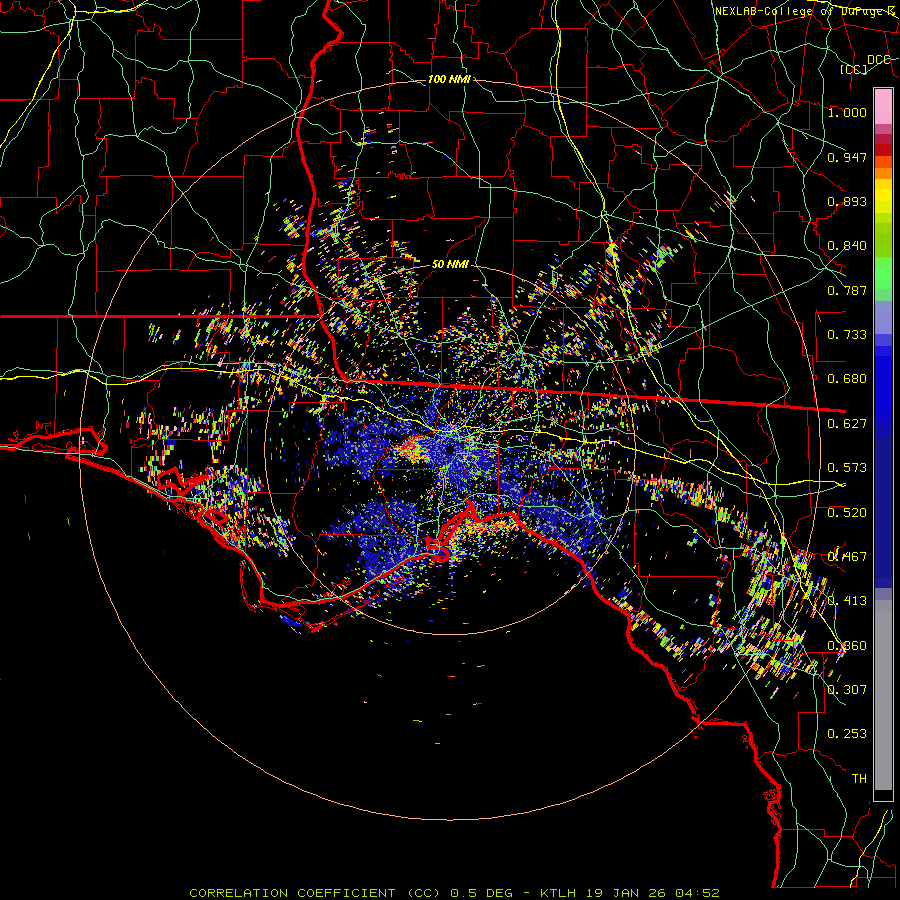Screen dimensions: 900x900
Task: Click the 0.893 scale value
Action: [x=847, y=201]
